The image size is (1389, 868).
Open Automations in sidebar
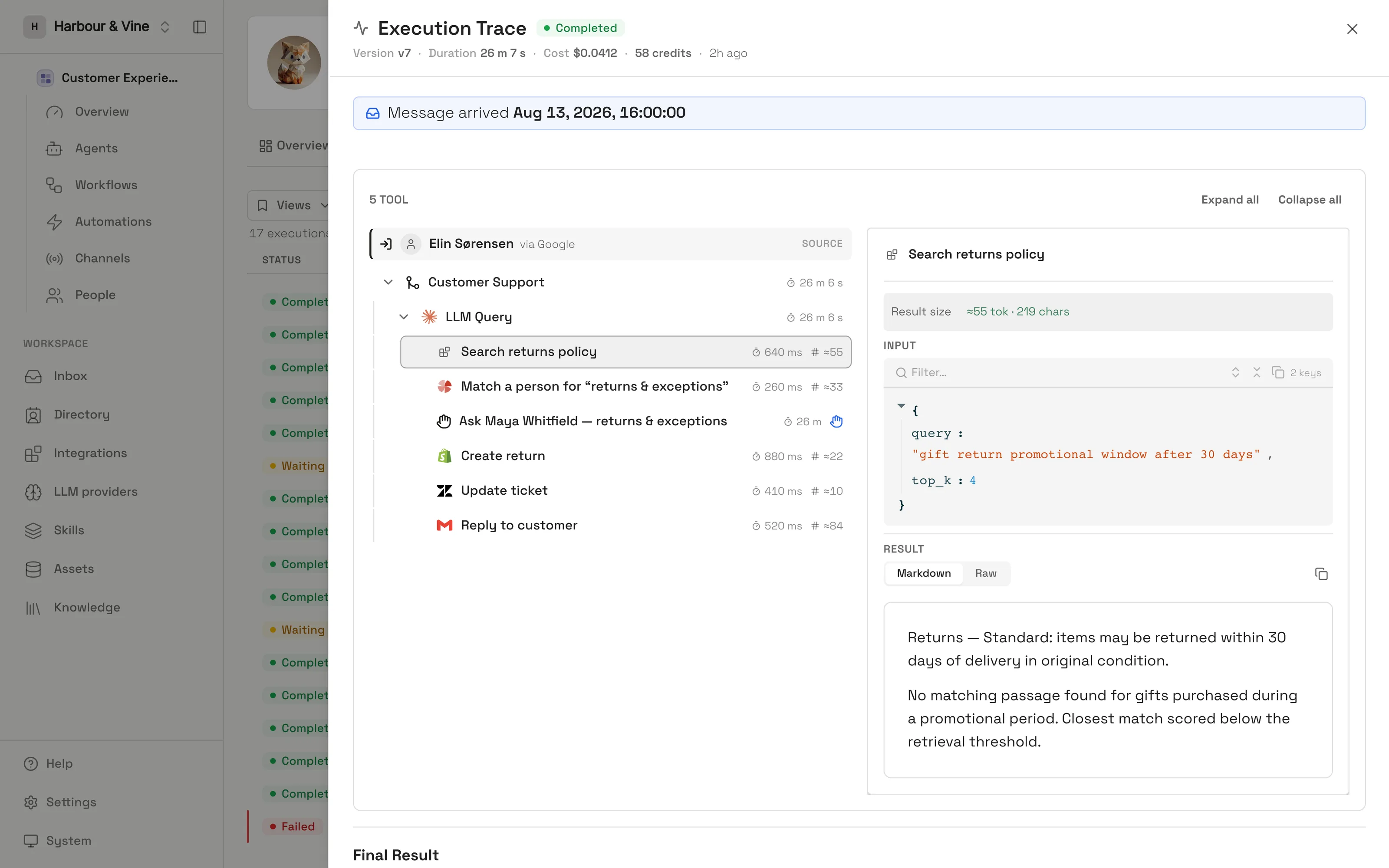113,222
